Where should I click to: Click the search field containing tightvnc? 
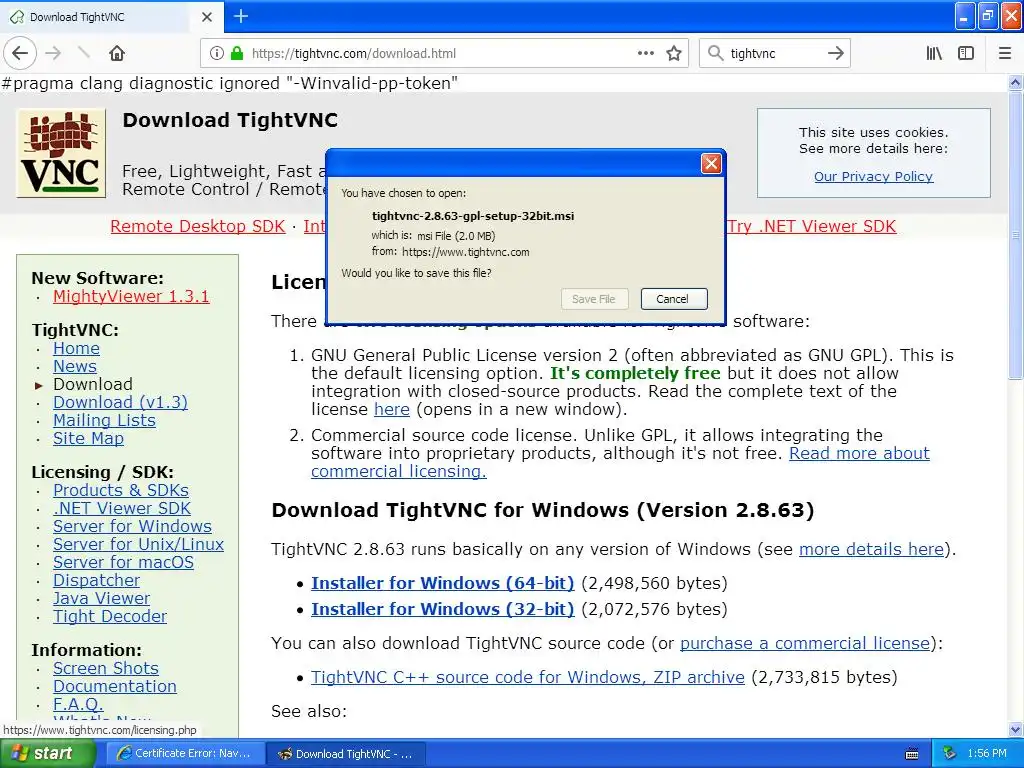(x=775, y=54)
